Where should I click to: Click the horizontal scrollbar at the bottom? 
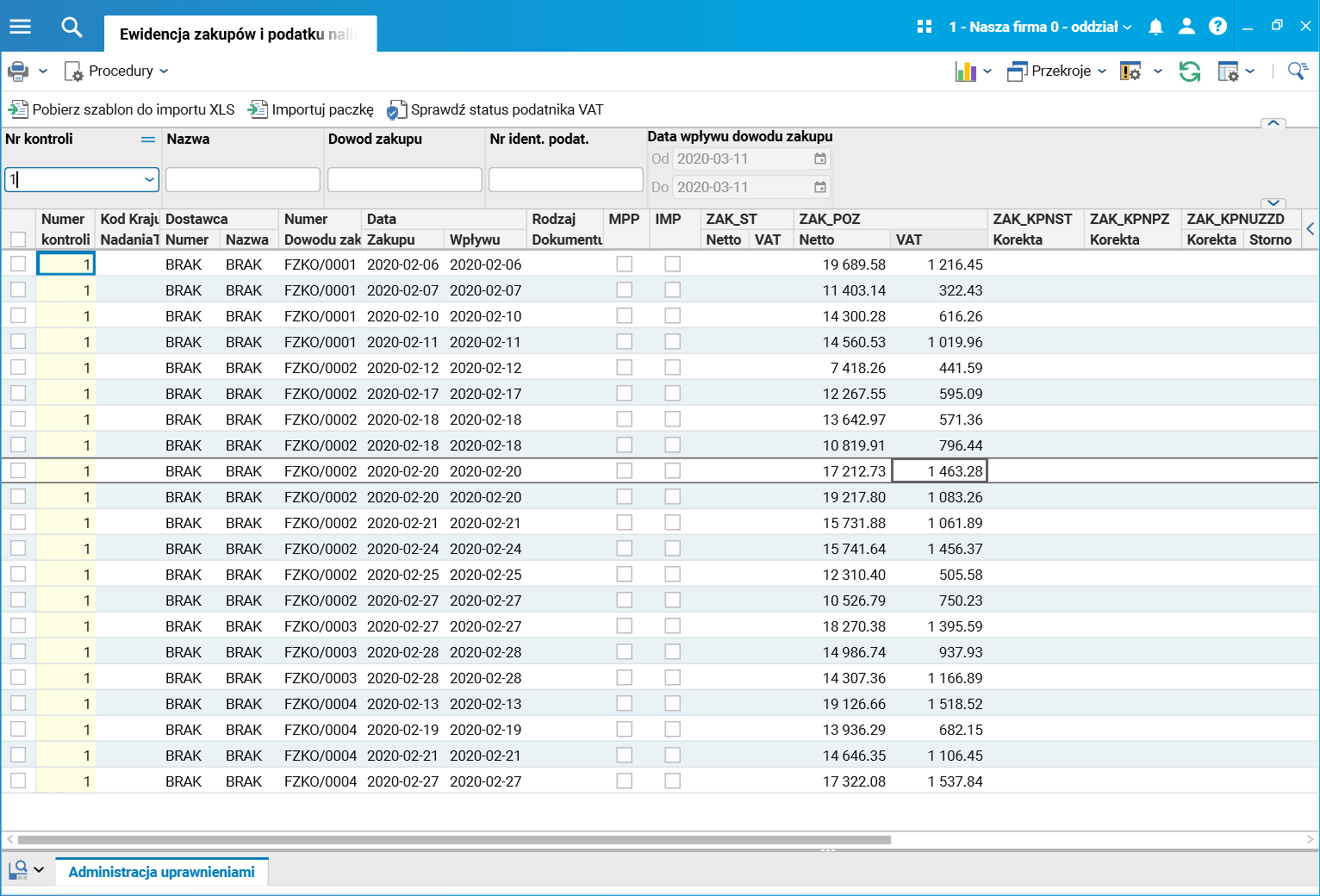454,839
